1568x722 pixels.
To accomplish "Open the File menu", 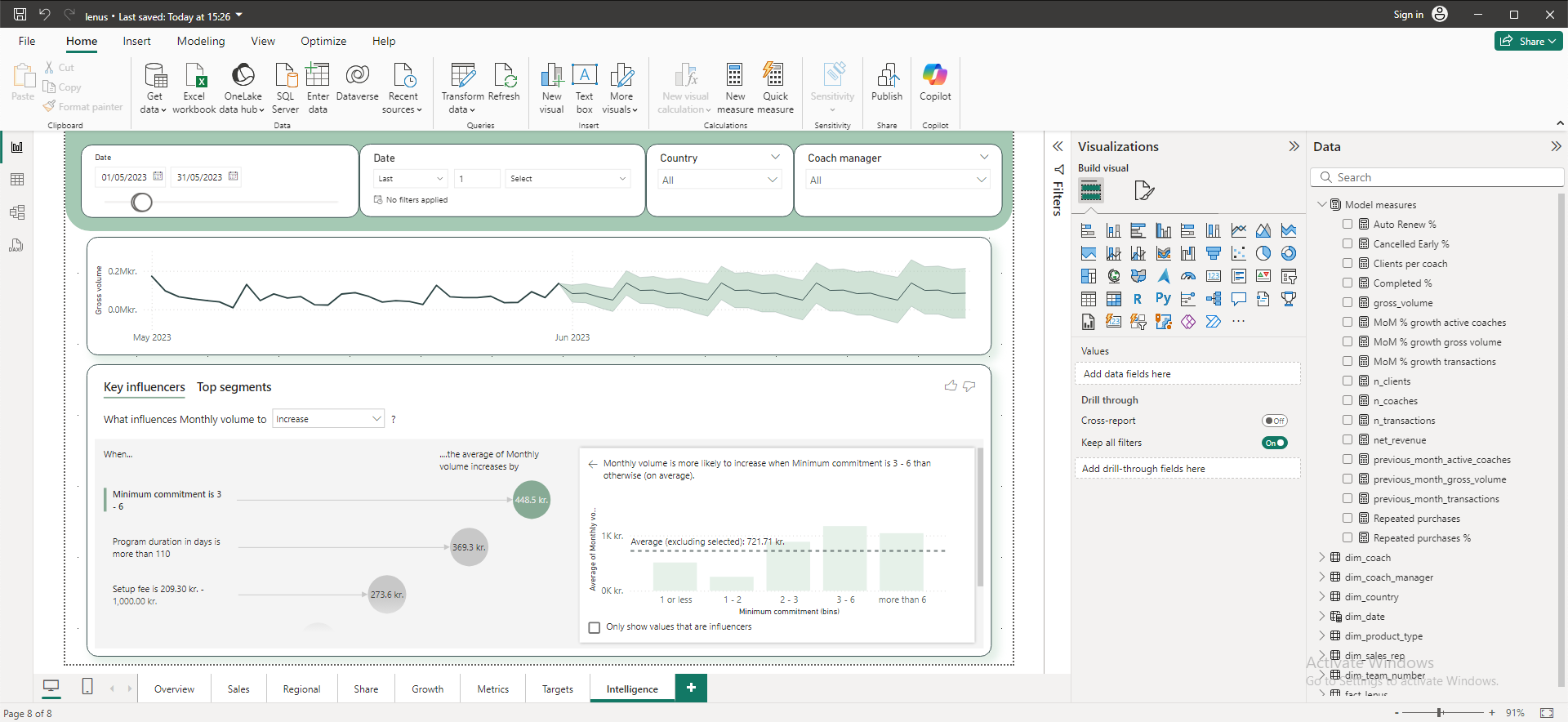I will pyautogui.click(x=27, y=41).
